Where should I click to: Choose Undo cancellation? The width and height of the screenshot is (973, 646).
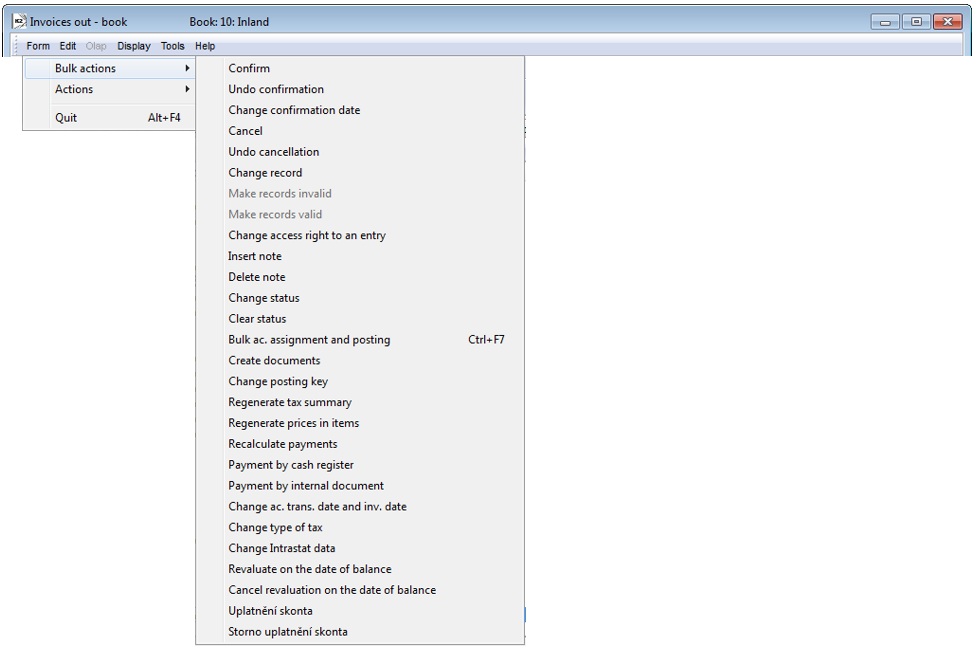click(360, 152)
